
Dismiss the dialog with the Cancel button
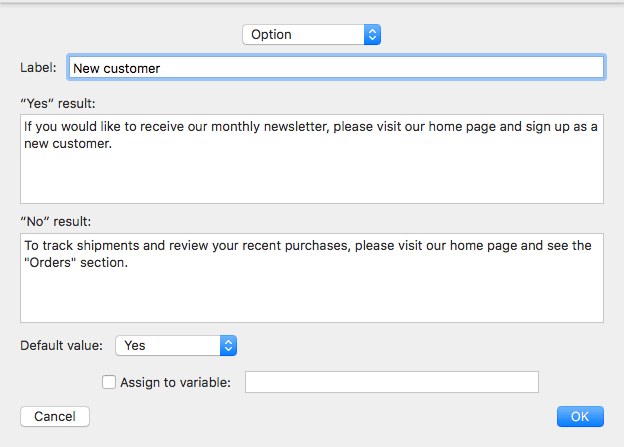pyautogui.click(x=55, y=416)
